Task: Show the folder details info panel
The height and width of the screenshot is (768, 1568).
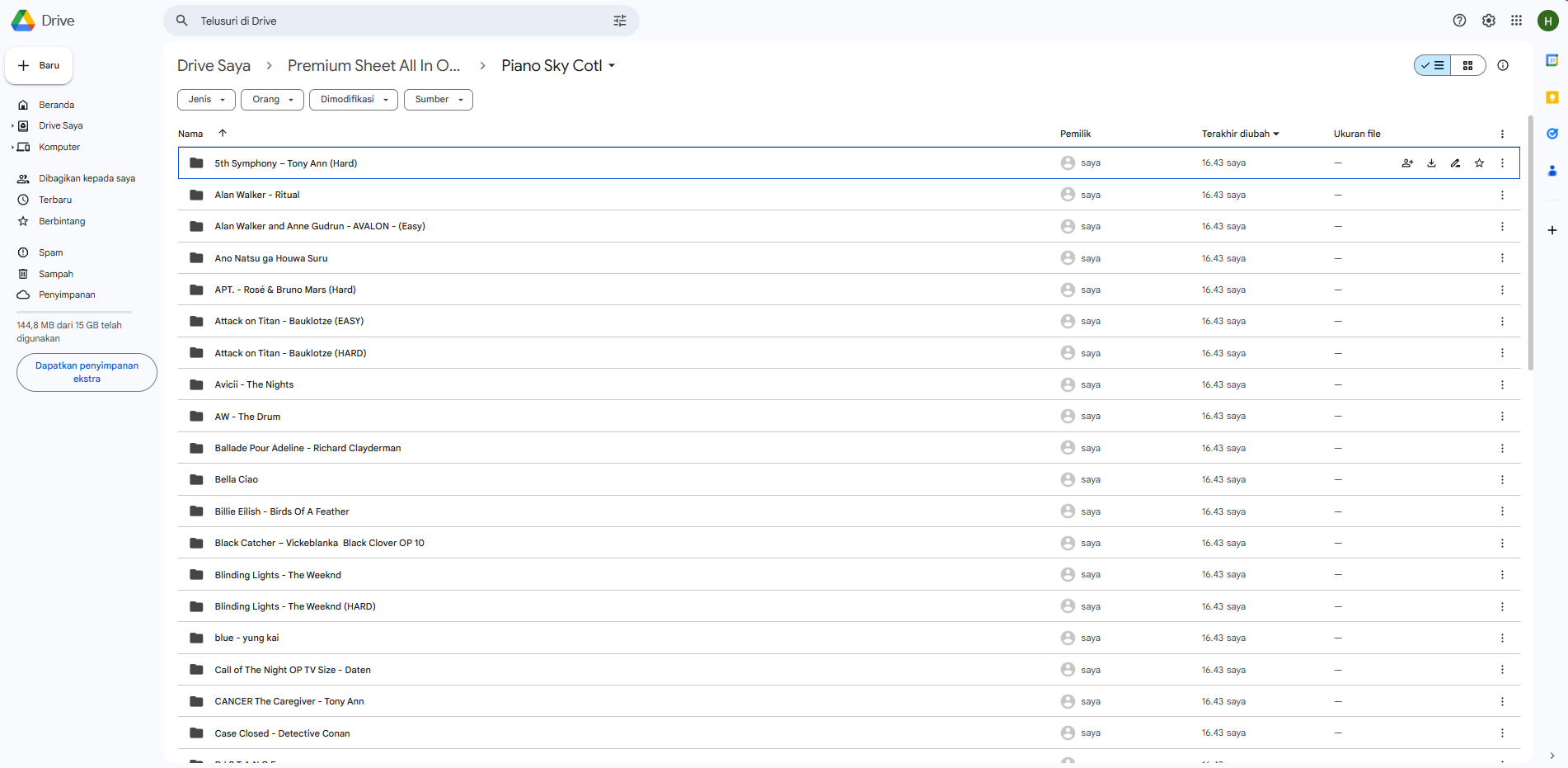Action: click(1503, 65)
